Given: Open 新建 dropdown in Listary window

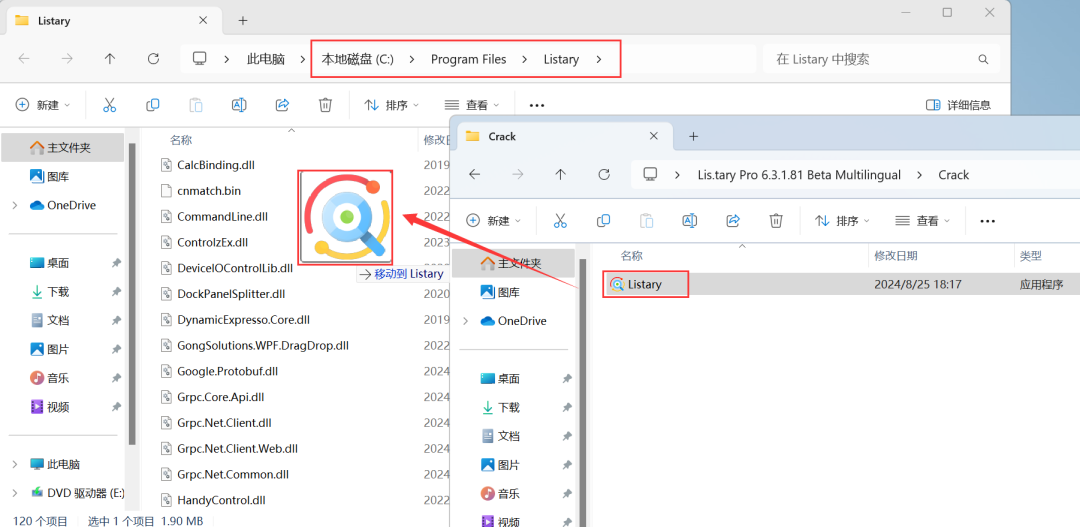Looking at the screenshot, I should (43, 105).
